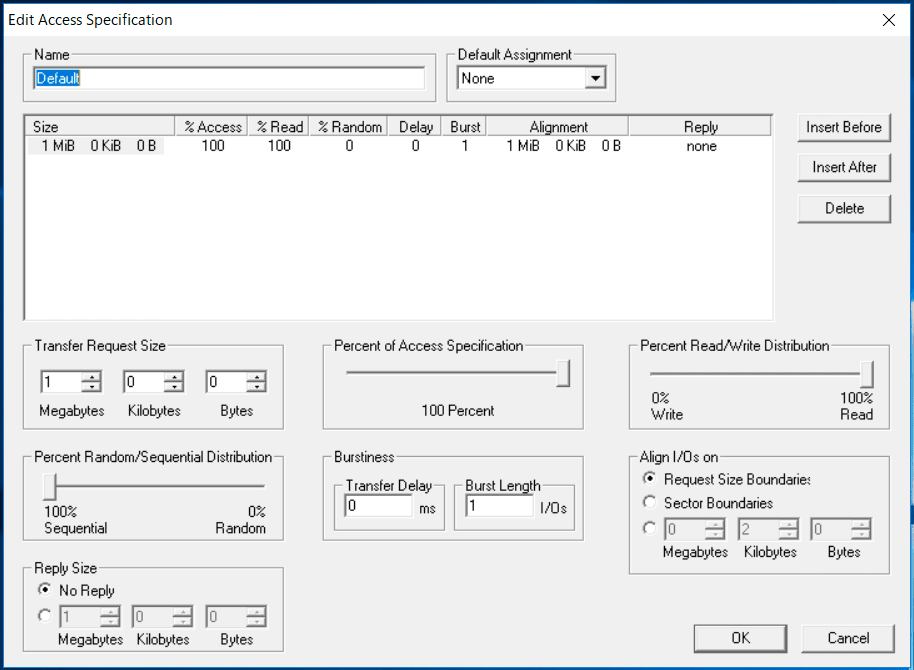Click the row's Alignment value 1 MiB 0 KiB 0 B
The width and height of the screenshot is (914, 670).
563,146
